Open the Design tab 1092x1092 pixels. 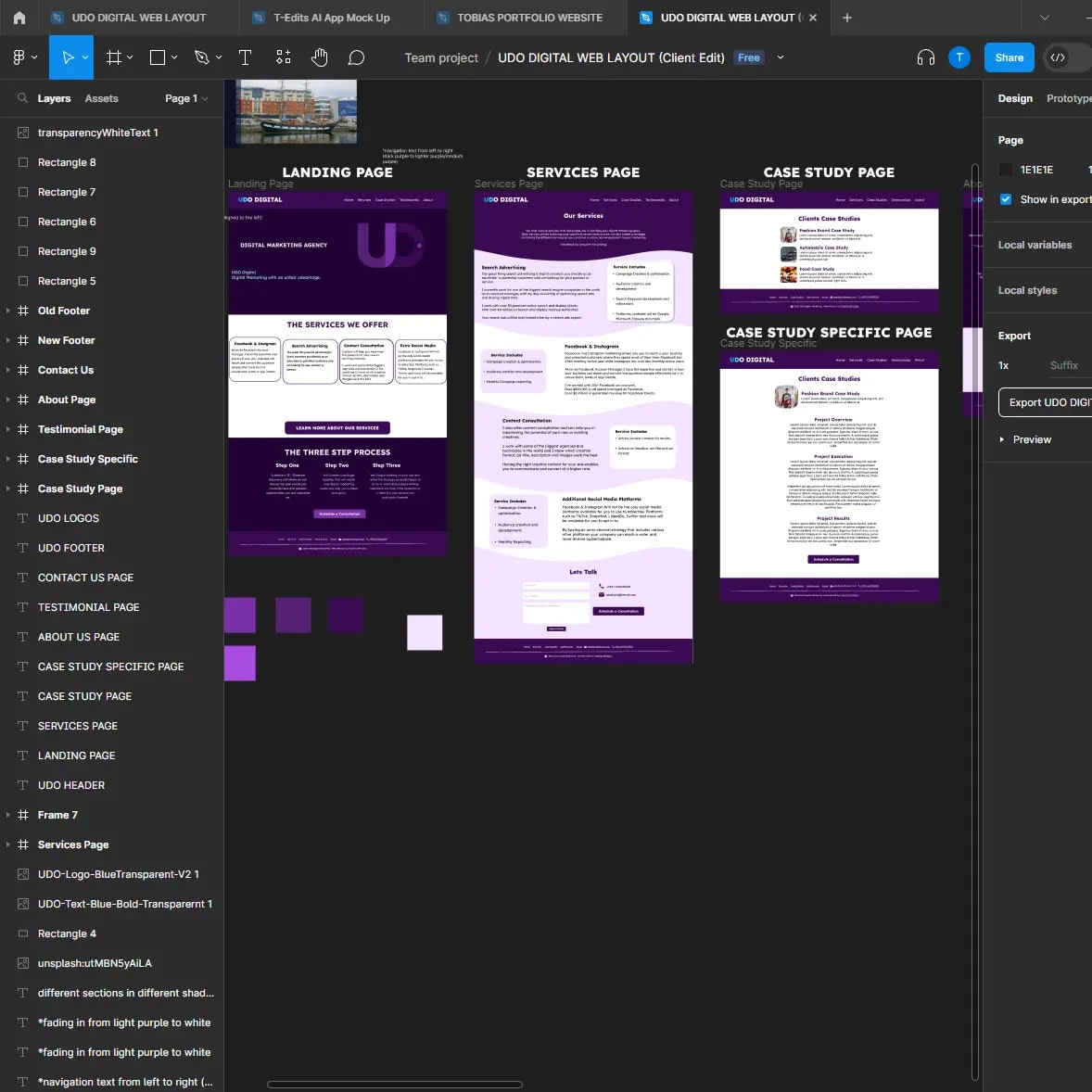tap(1015, 98)
